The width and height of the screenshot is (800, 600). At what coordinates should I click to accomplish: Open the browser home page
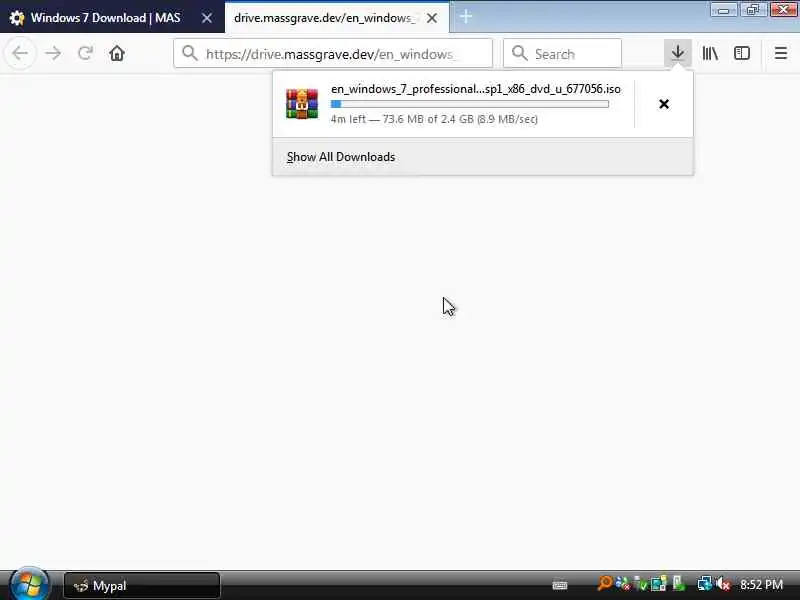tap(117, 53)
